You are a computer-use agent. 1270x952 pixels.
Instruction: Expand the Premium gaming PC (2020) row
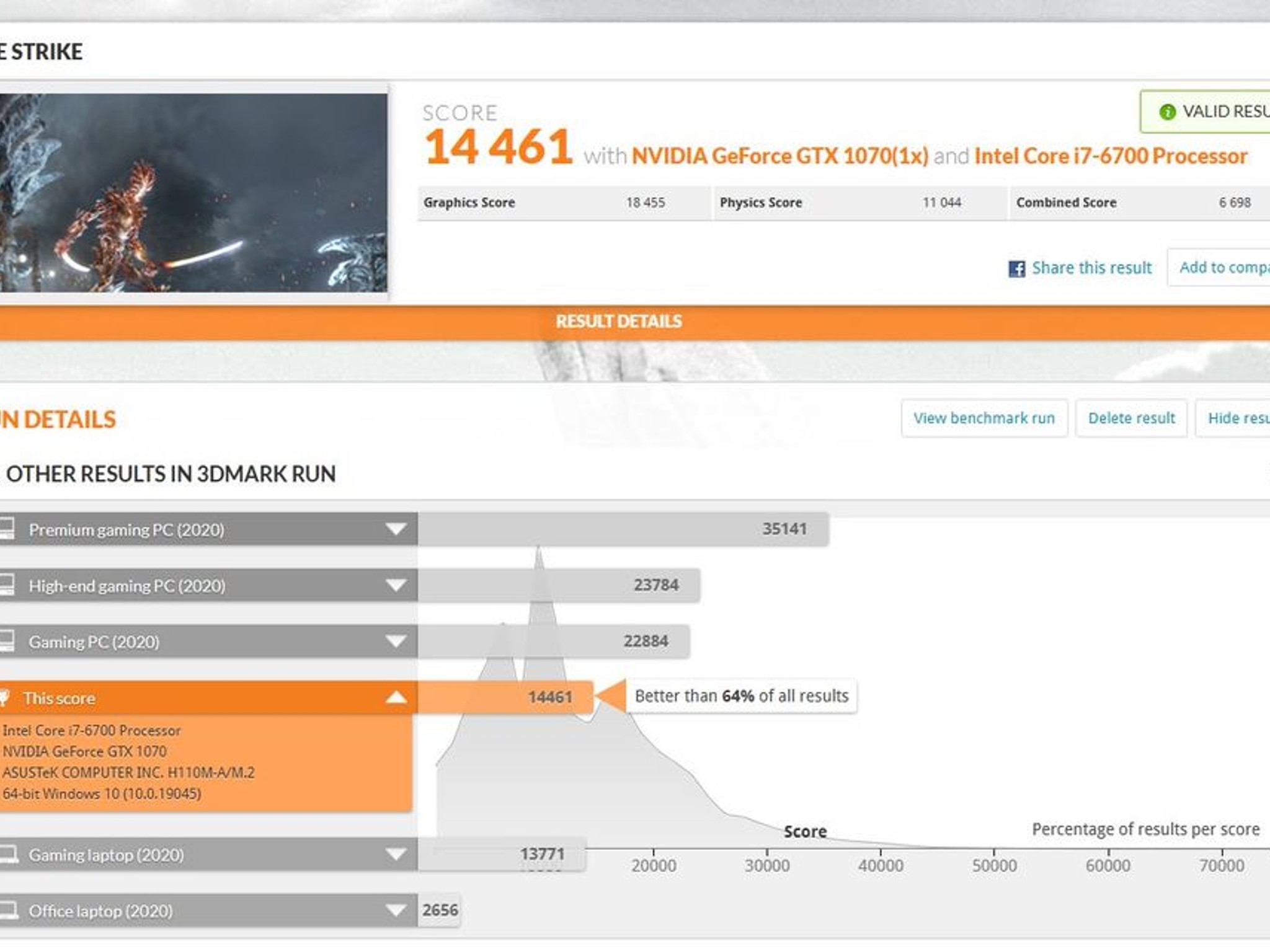(396, 529)
